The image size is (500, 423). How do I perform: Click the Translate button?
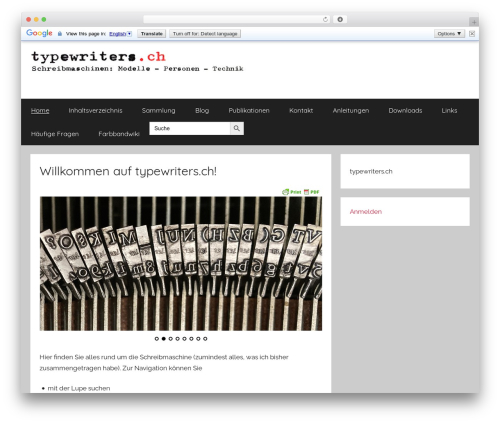152,34
